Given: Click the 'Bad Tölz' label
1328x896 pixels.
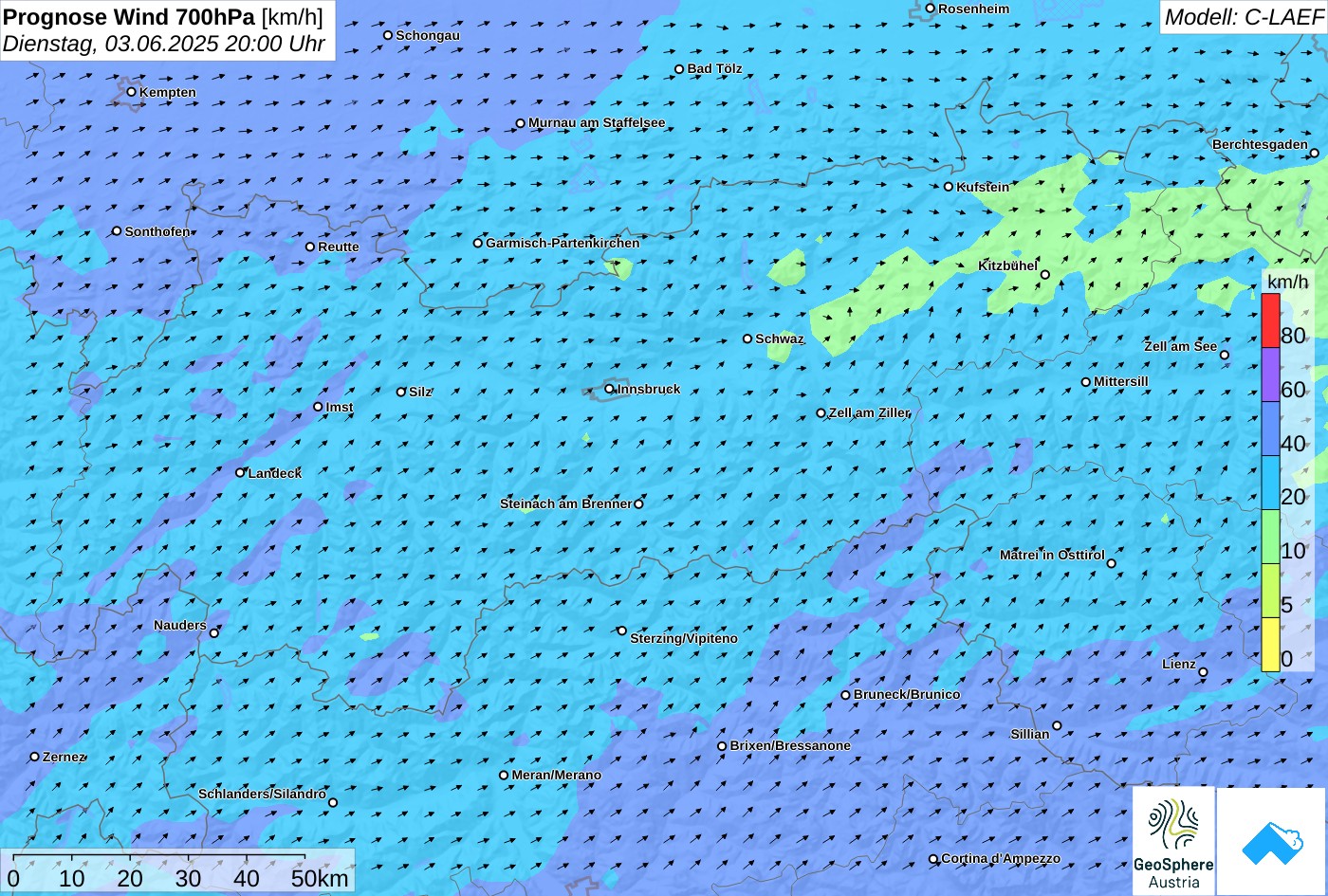Looking at the screenshot, I should (x=714, y=68).
